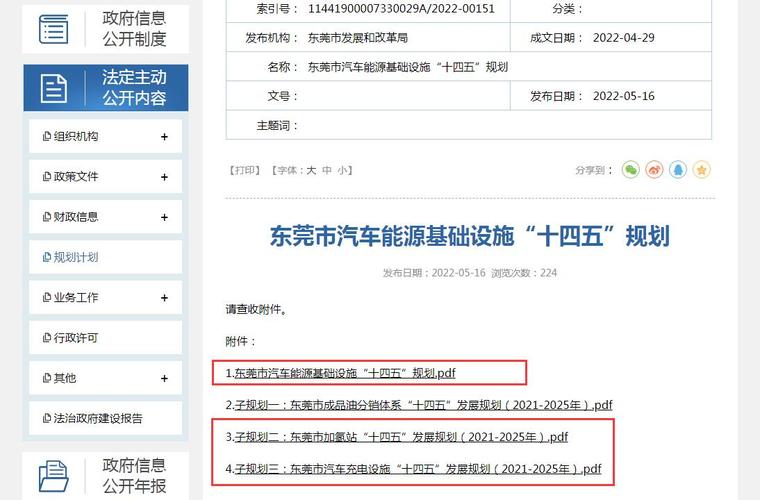Set font size to 大

tap(311, 171)
